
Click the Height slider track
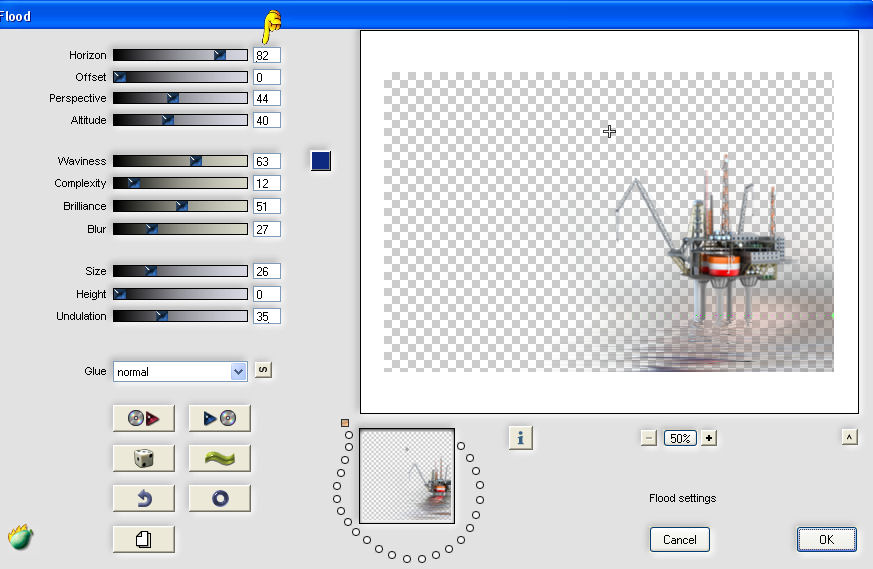(180, 294)
